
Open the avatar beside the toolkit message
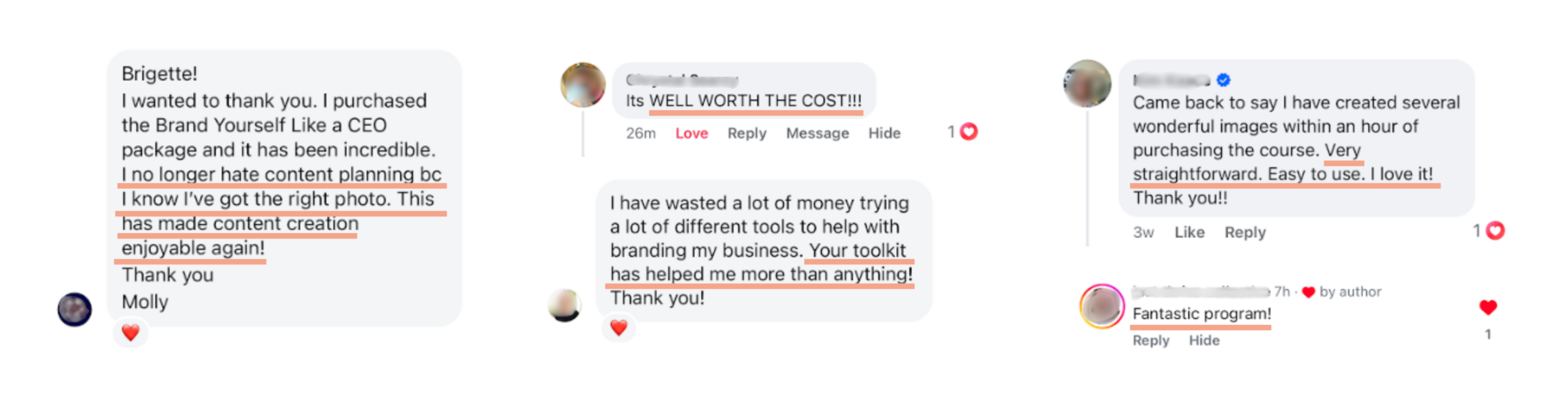564,305
